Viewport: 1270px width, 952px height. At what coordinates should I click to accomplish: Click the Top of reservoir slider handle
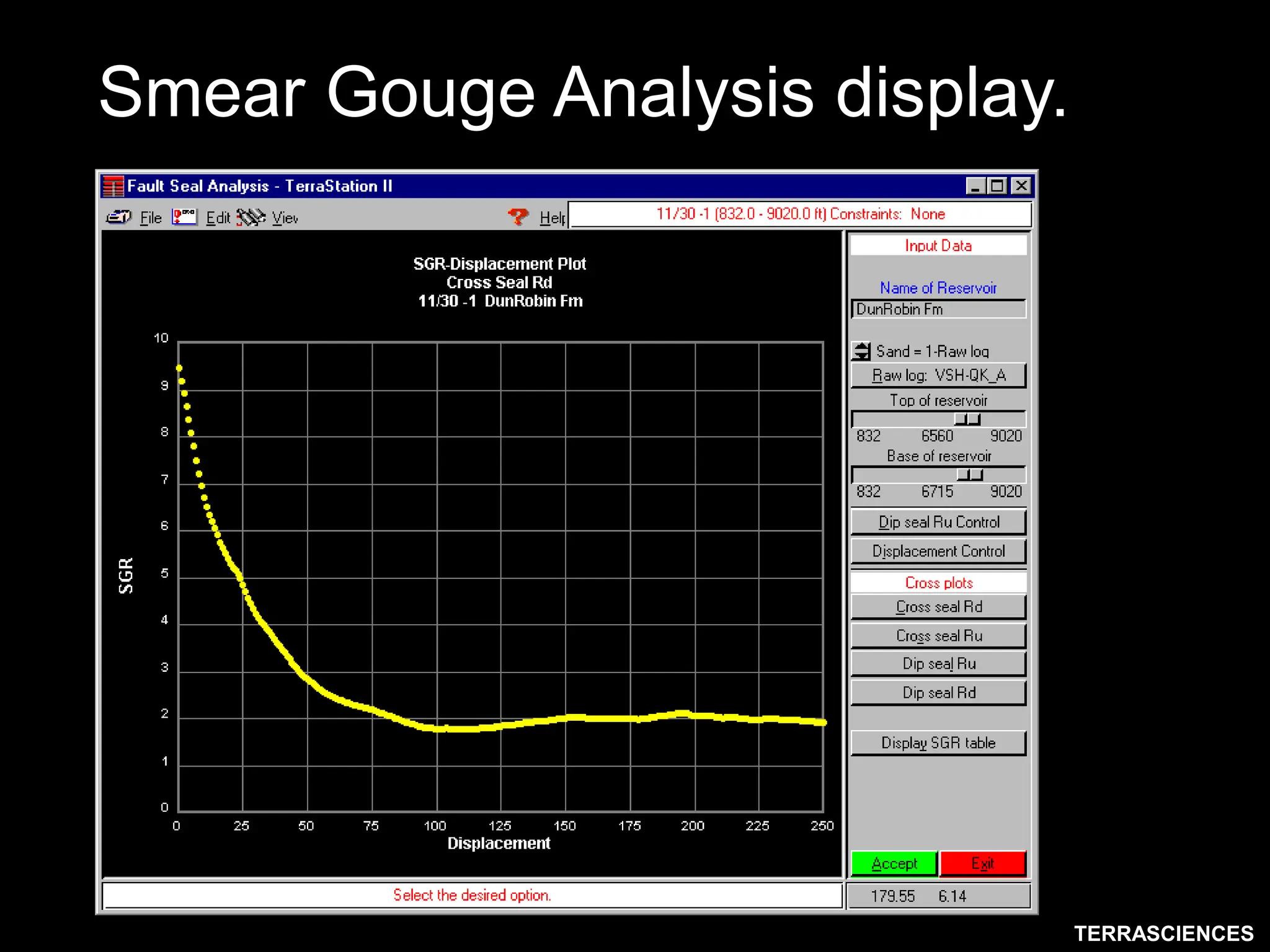click(x=967, y=420)
